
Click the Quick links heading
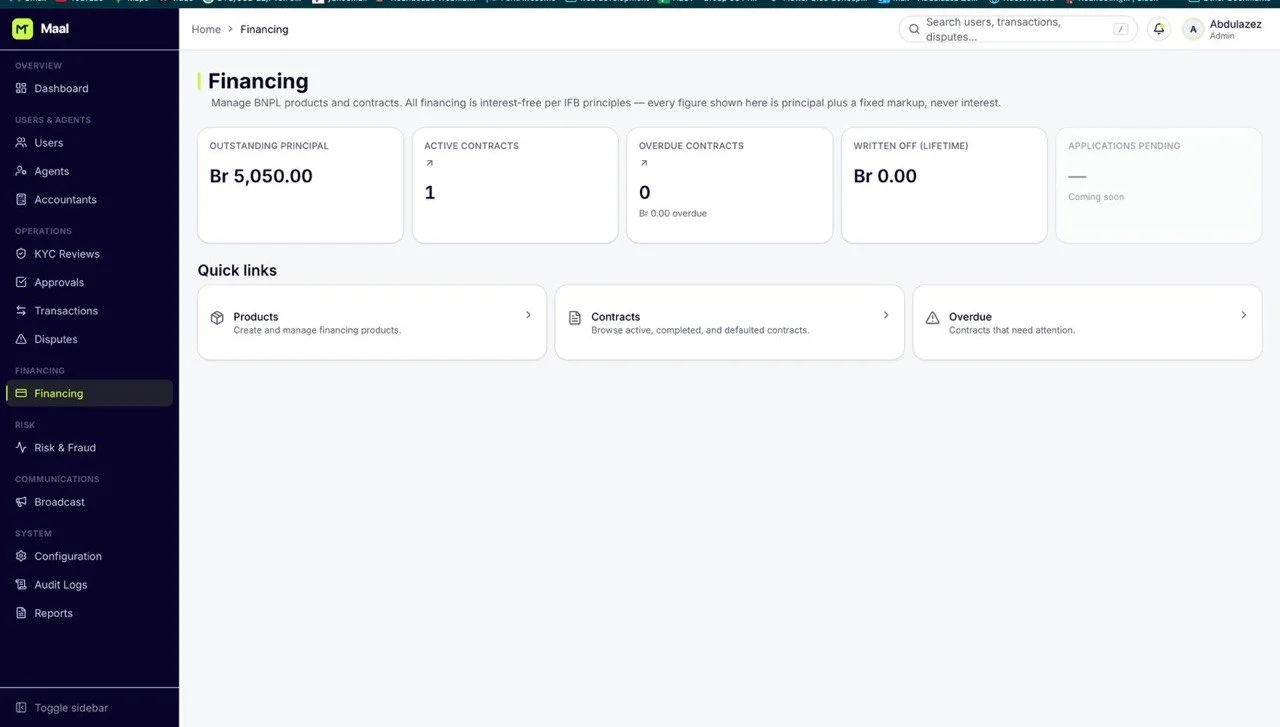[237, 270]
